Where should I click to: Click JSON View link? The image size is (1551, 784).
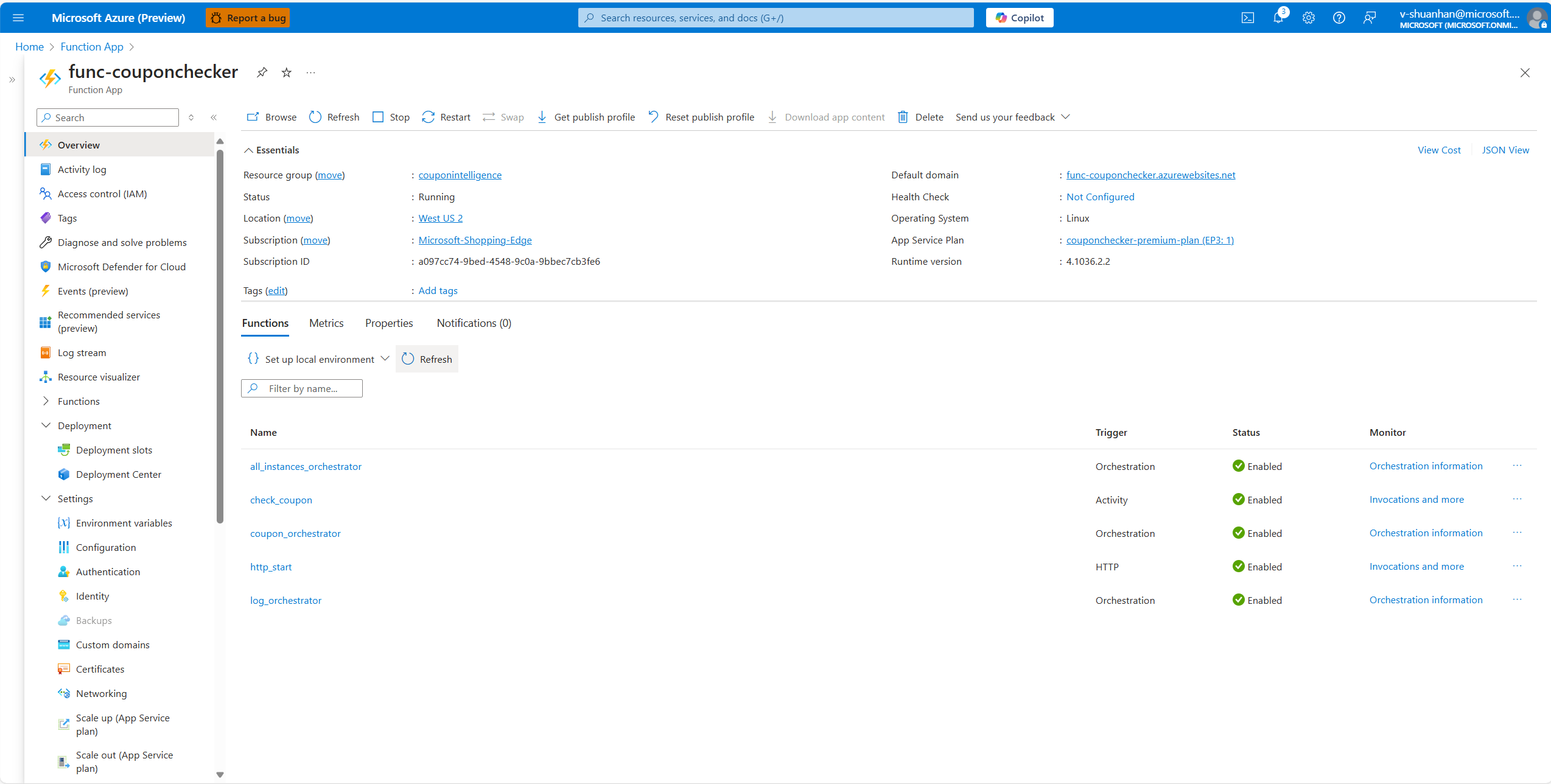click(x=1505, y=150)
